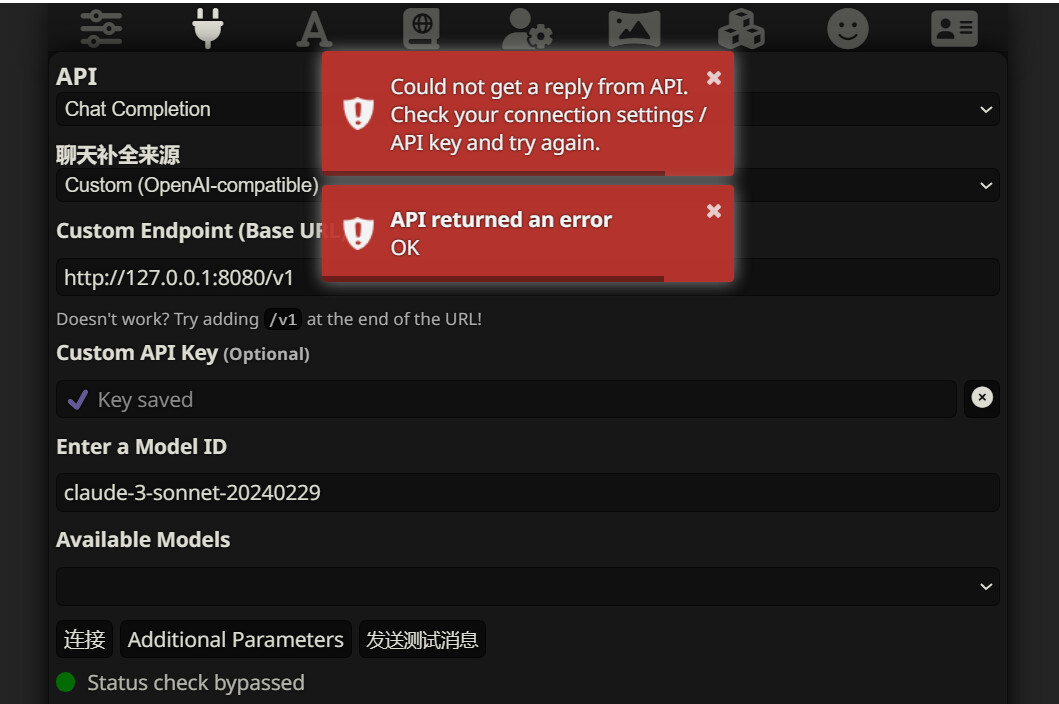Close the 'API returned an error' toast
This screenshot has width=1059, height=704.
tap(713, 210)
